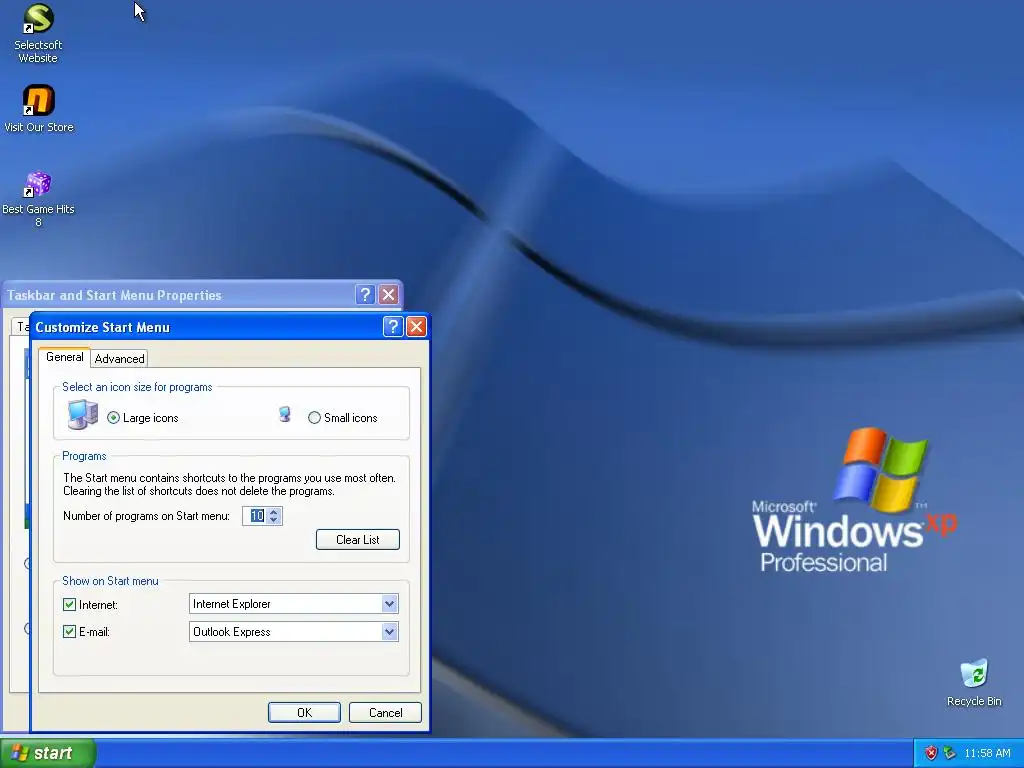Click the Clear List button
Image resolution: width=1024 pixels, height=768 pixels.
358,539
